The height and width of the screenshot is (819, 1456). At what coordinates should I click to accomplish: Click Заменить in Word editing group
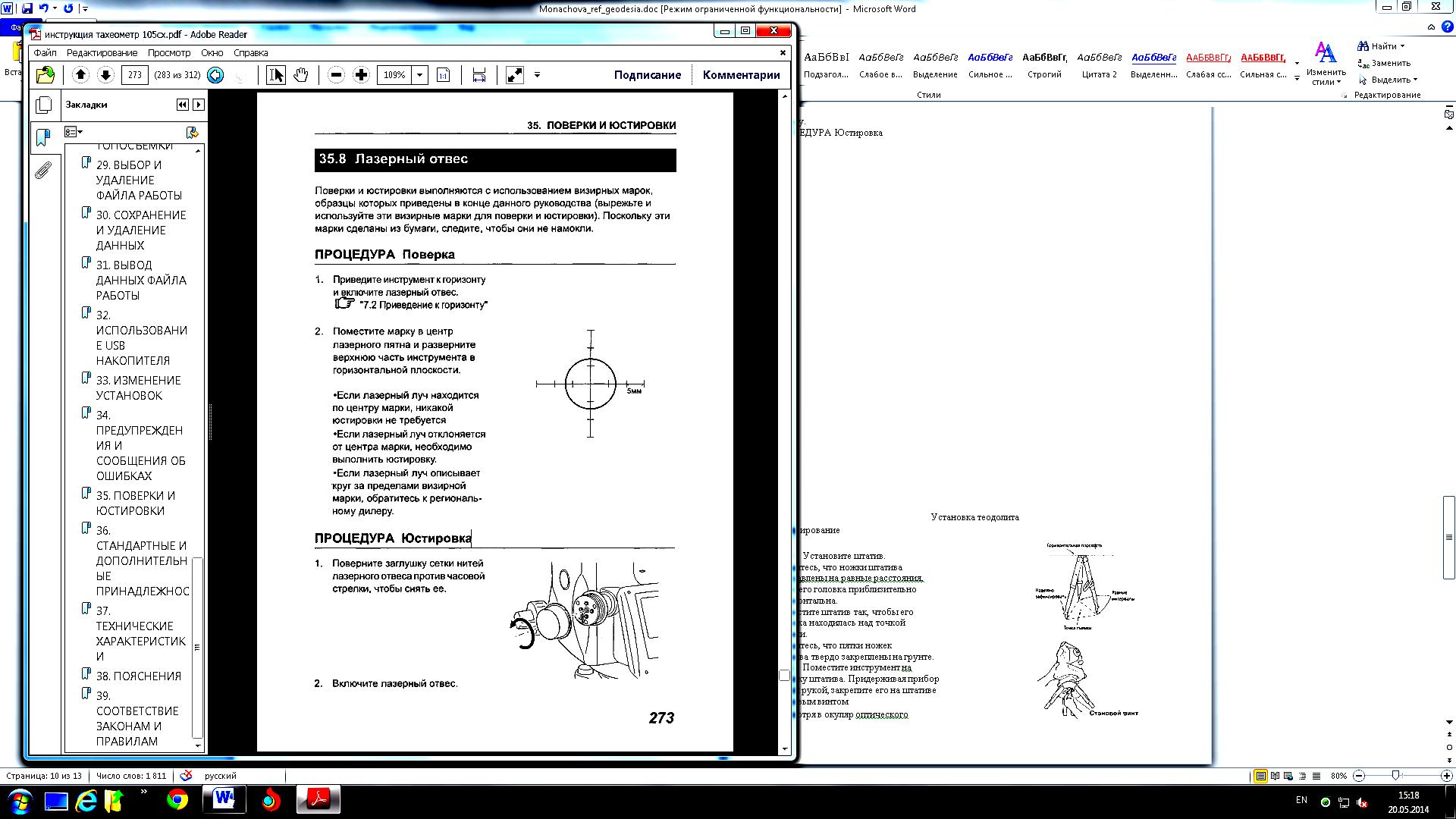point(1384,63)
